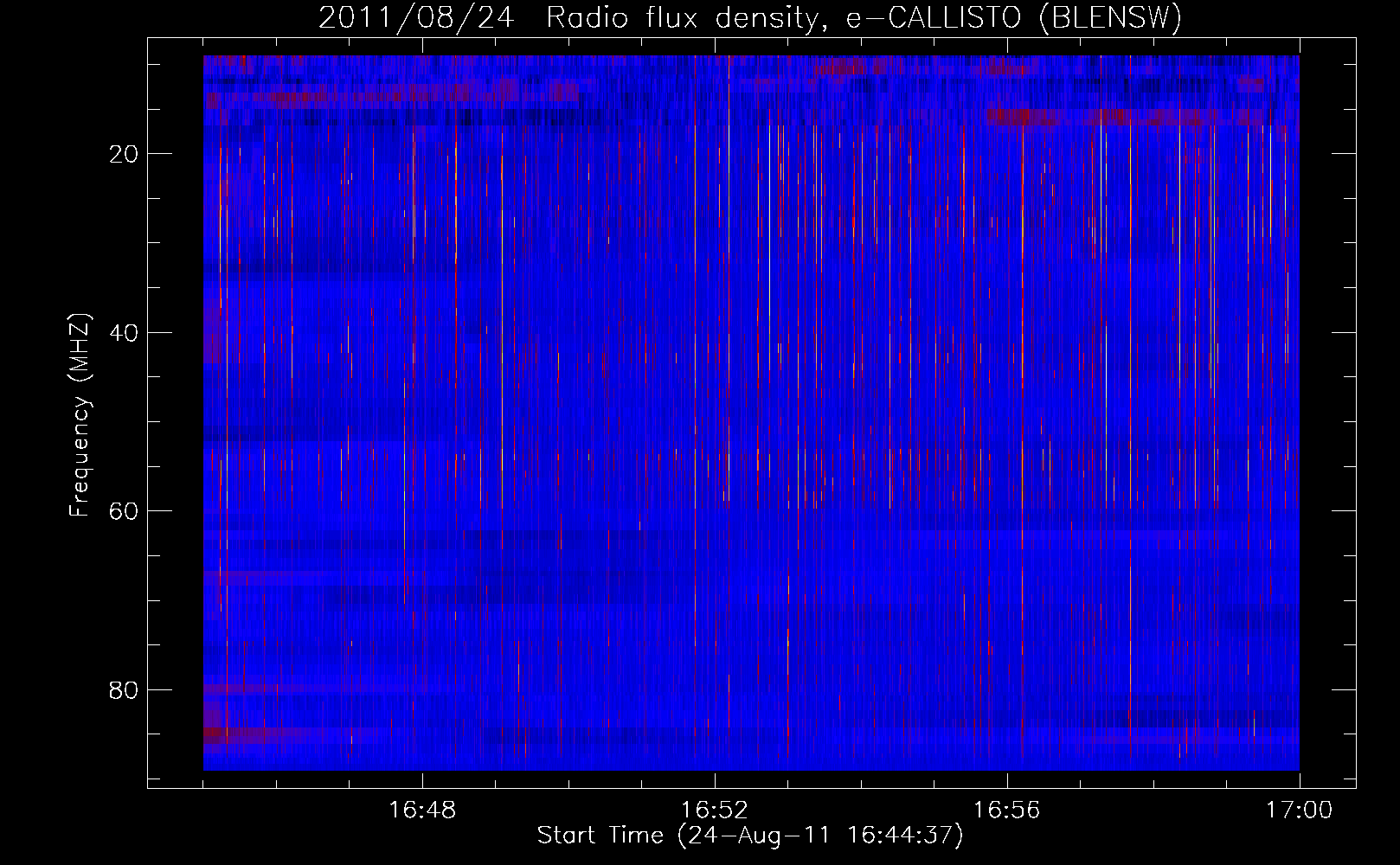Click the 20 MHz frequency tick label
Viewport: 1400px width, 865px height.
coord(124,154)
